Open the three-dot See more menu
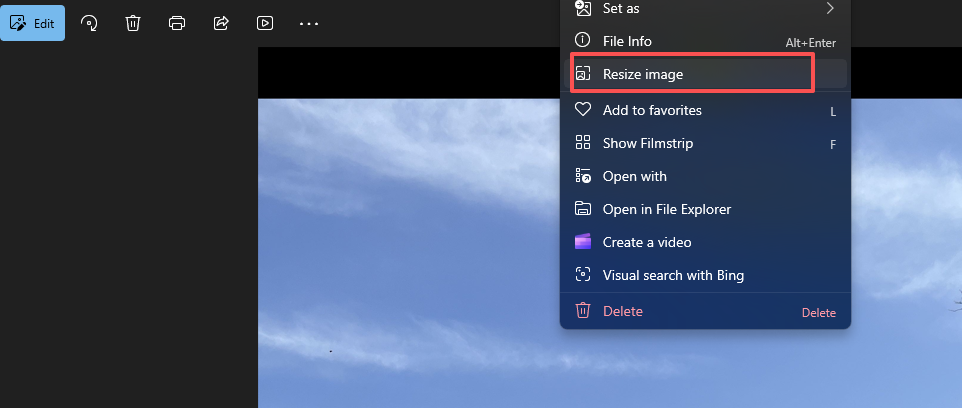Screen dimensions: 962x408 [309, 23]
